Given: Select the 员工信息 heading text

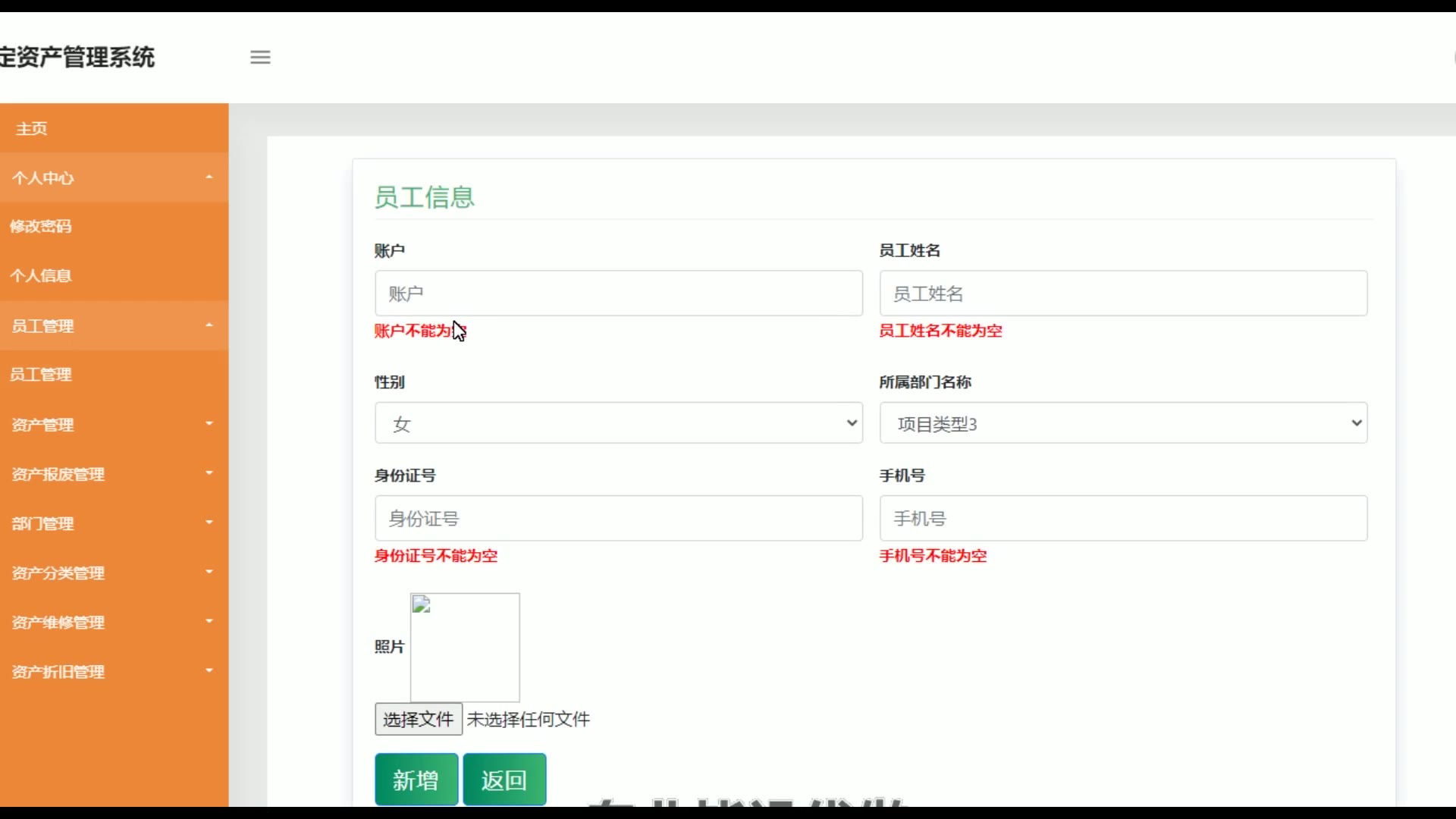Looking at the screenshot, I should [425, 197].
